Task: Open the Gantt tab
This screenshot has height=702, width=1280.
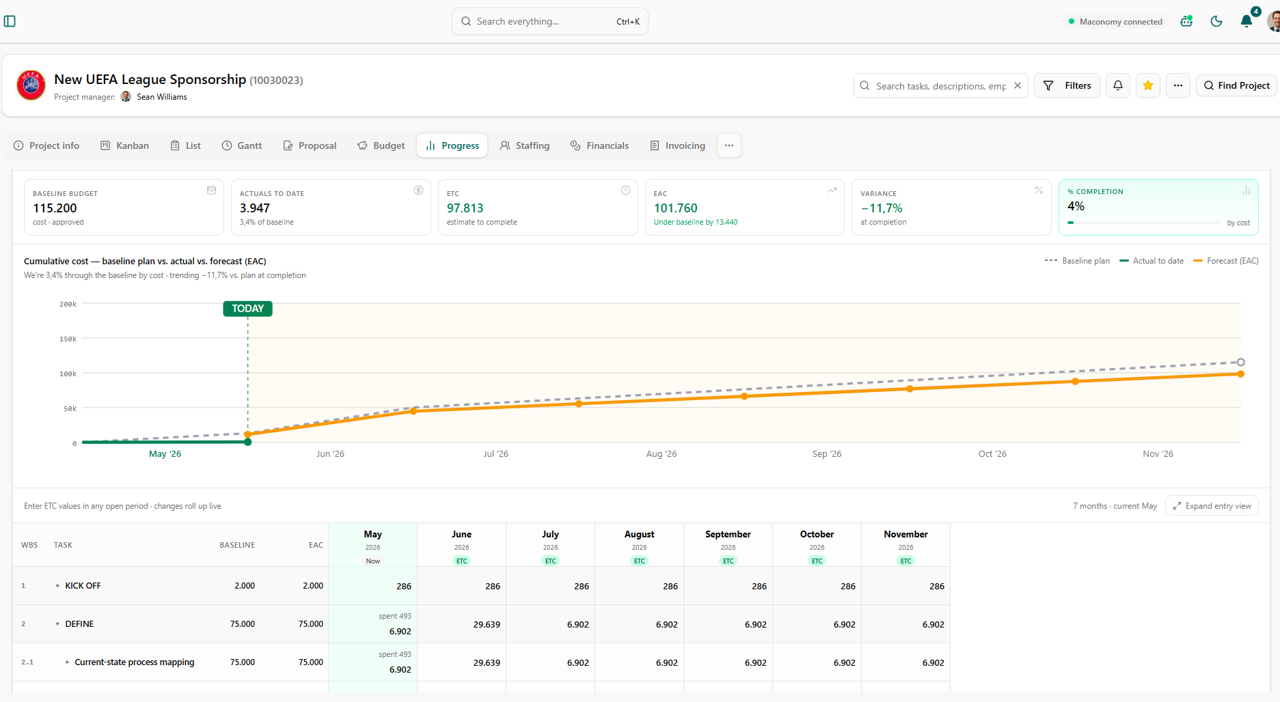Action: [242, 146]
